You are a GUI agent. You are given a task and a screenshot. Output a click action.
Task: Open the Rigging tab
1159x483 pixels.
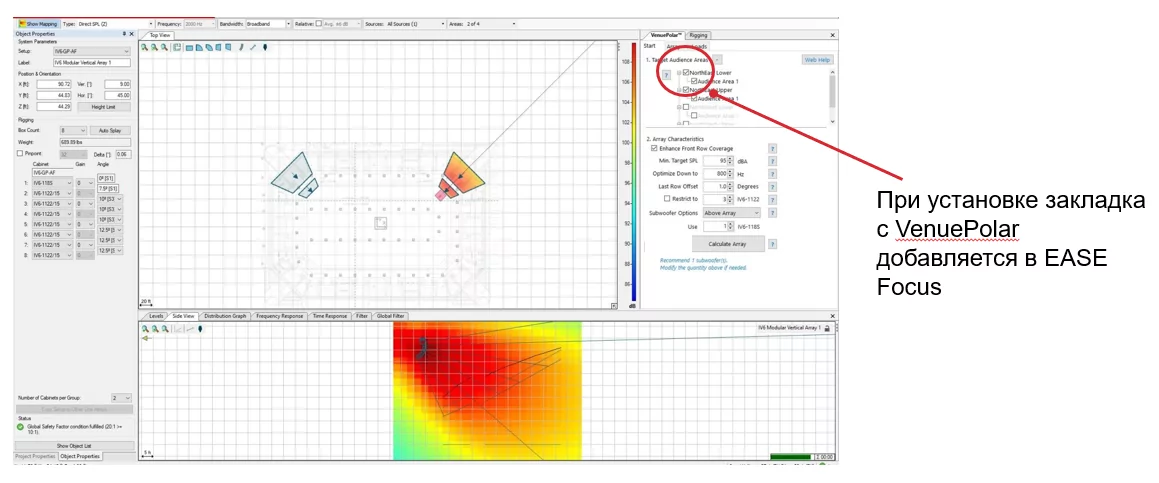pyautogui.click(x=698, y=35)
